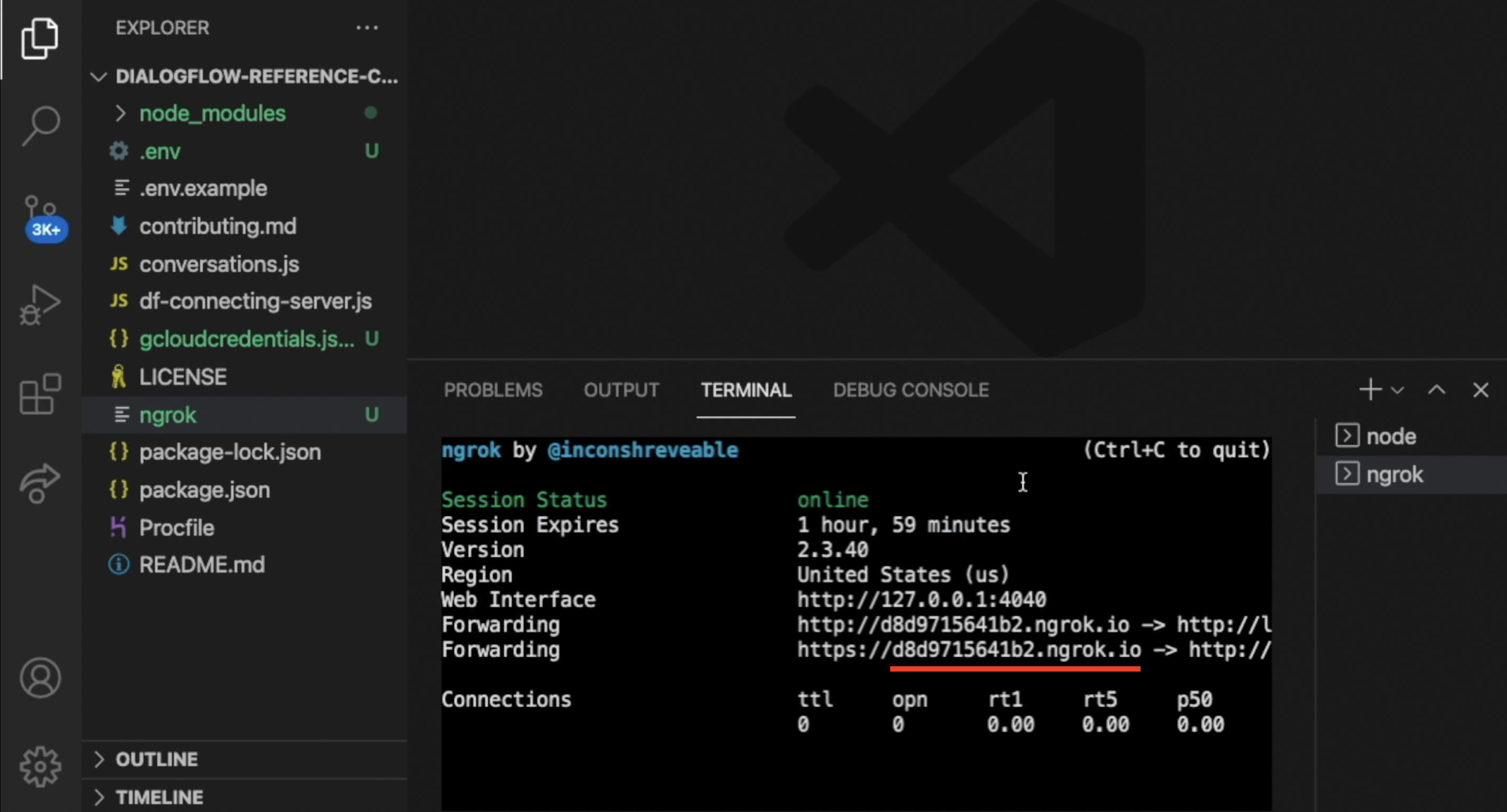Open the Accounts icon
The image size is (1507, 812).
click(40, 678)
